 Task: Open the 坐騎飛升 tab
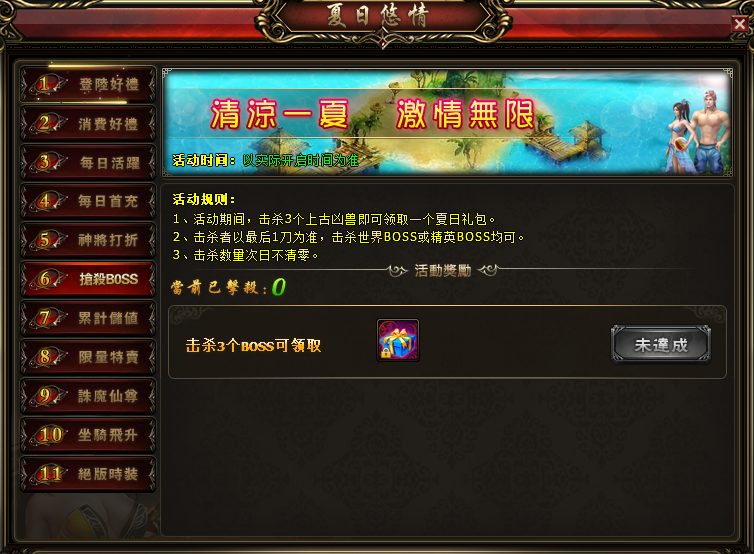coord(88,435)
